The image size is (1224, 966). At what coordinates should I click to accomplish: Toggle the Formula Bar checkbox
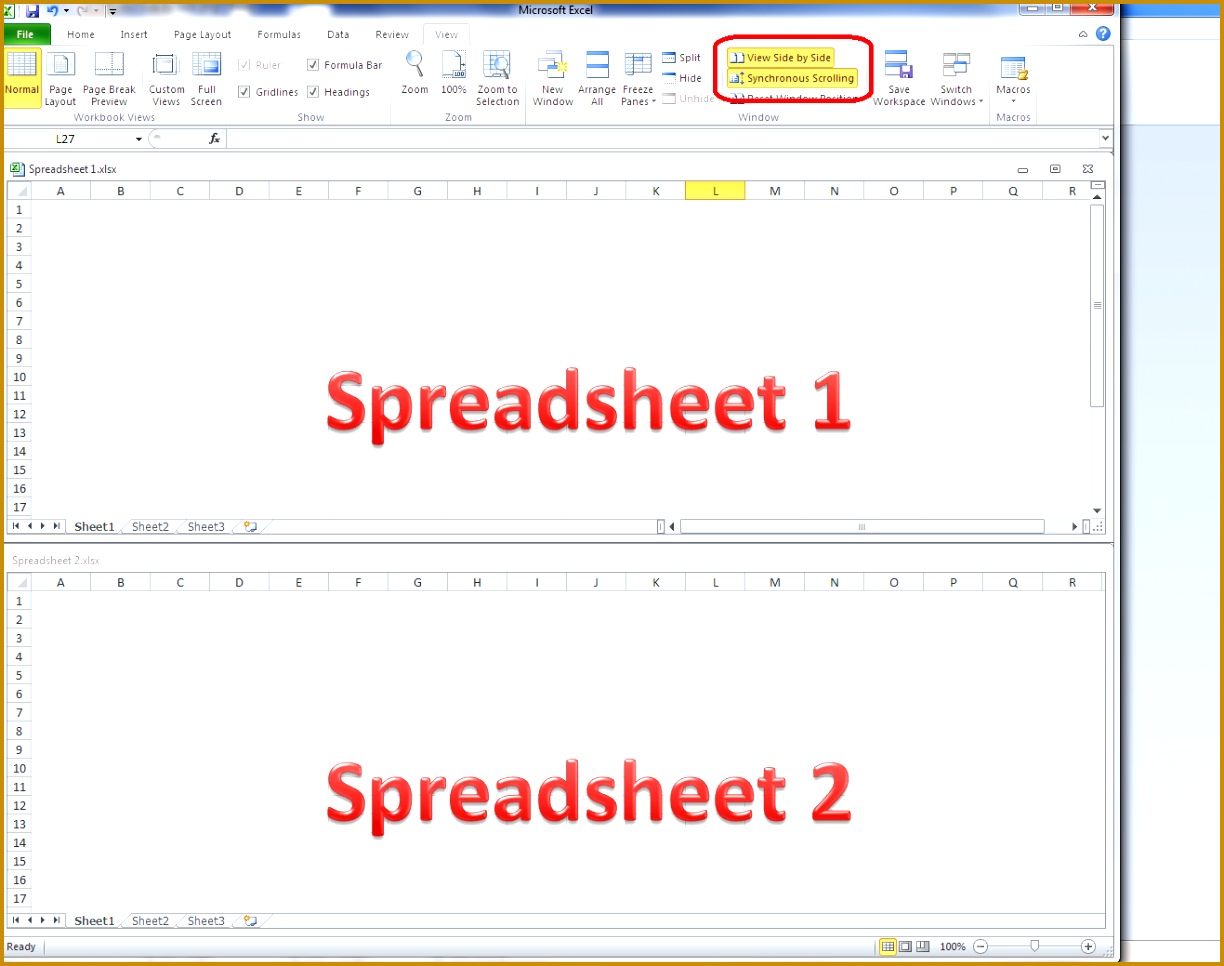[x=345, y=65]
